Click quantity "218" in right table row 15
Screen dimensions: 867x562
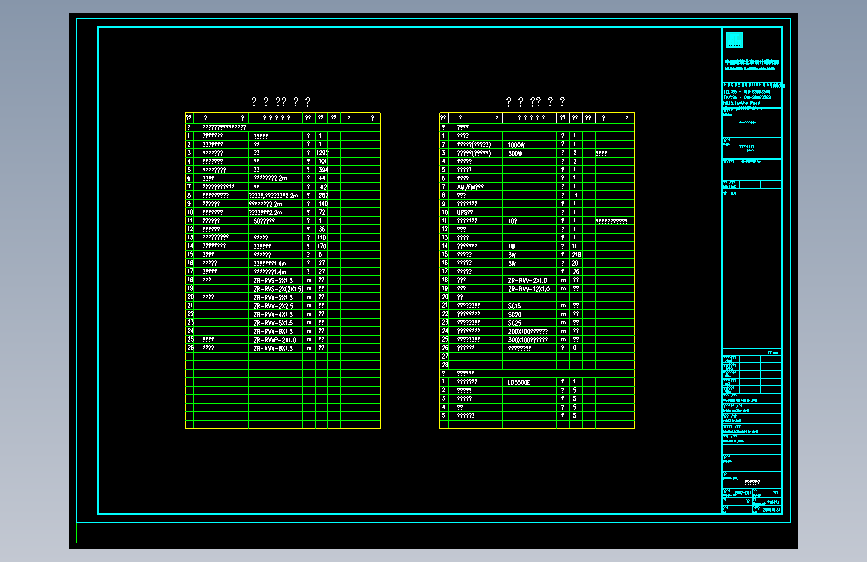(576, 255)
